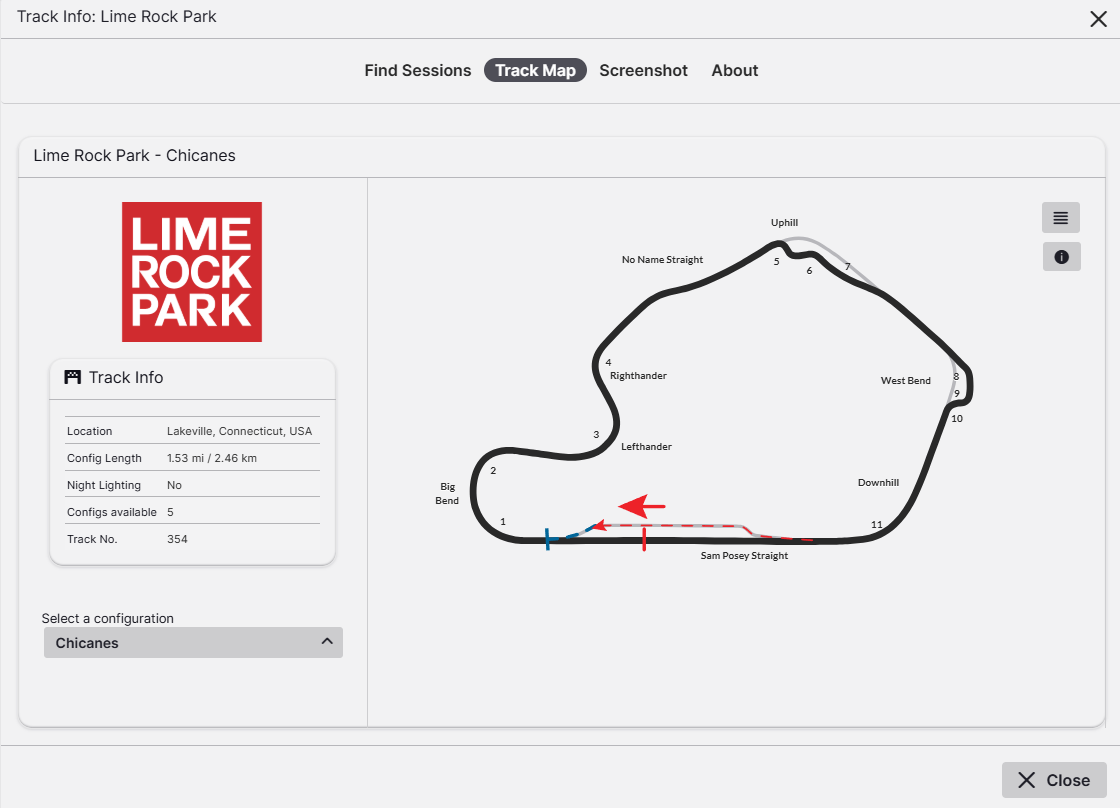The image size is (1120, 808).
Task: Open the Screenshot tab
Action: pyautogui.click(x=644, y=71)
